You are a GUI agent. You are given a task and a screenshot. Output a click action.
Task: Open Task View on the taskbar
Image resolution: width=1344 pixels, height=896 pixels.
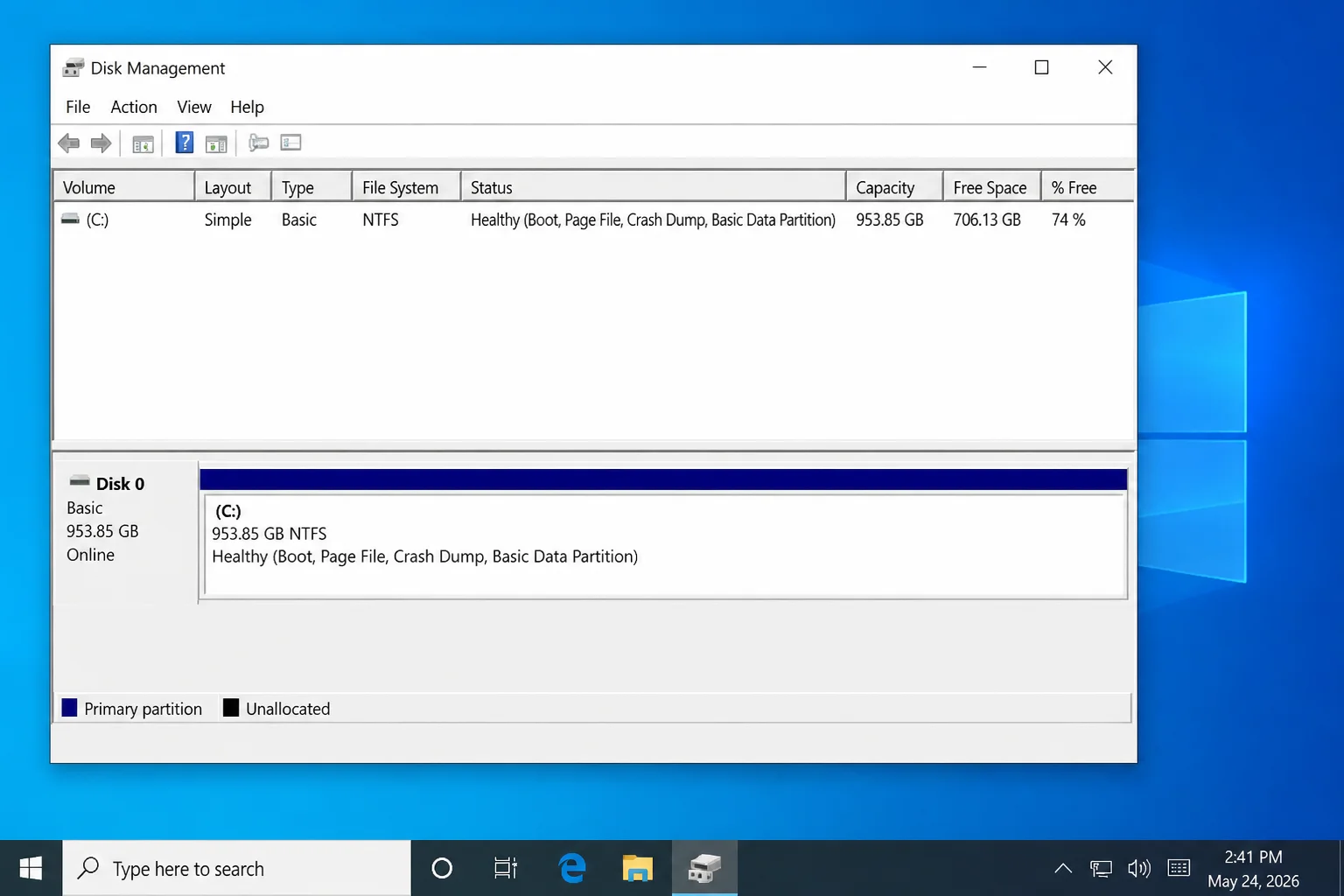pyautogui.click(x=506, y=868)
